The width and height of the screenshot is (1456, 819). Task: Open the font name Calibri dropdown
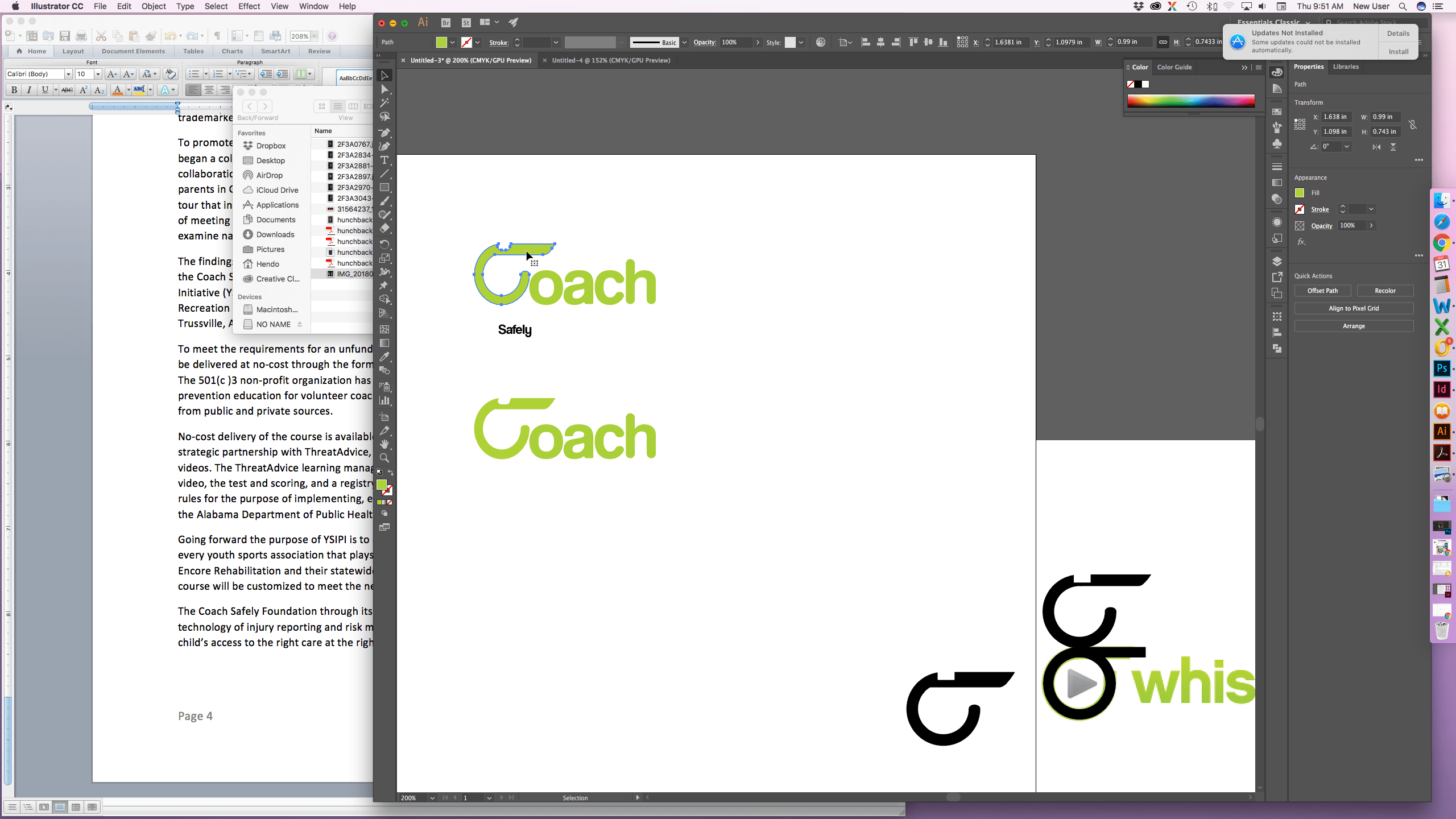coord(68,74)
